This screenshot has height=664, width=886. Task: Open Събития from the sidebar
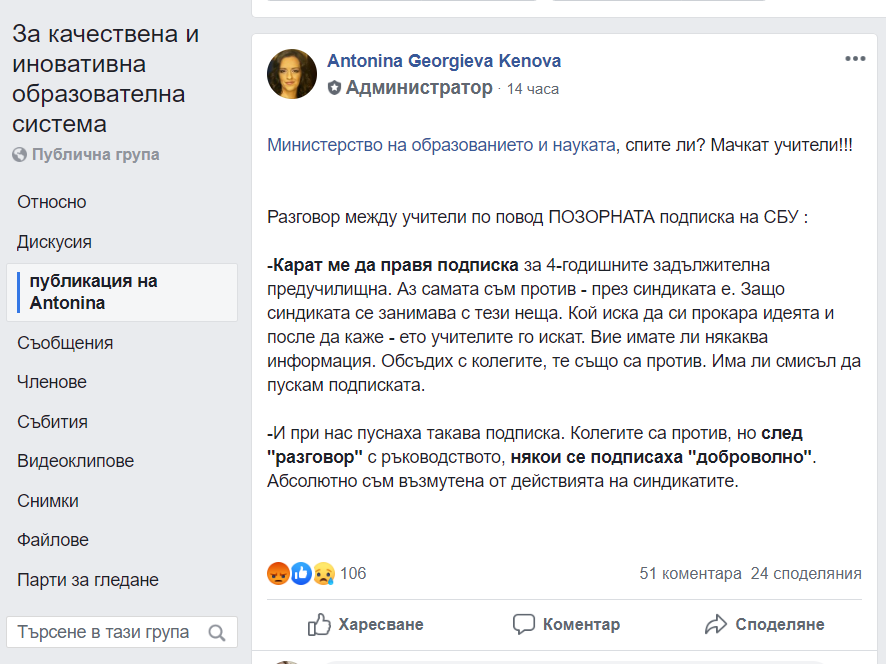52,422
